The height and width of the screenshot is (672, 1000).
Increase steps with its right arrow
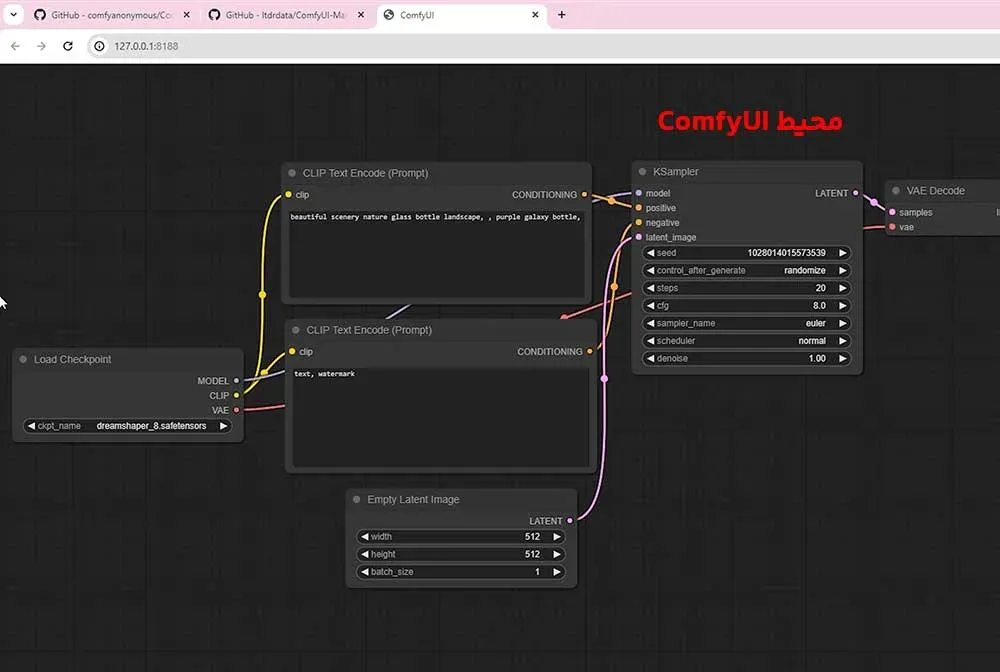842,288
